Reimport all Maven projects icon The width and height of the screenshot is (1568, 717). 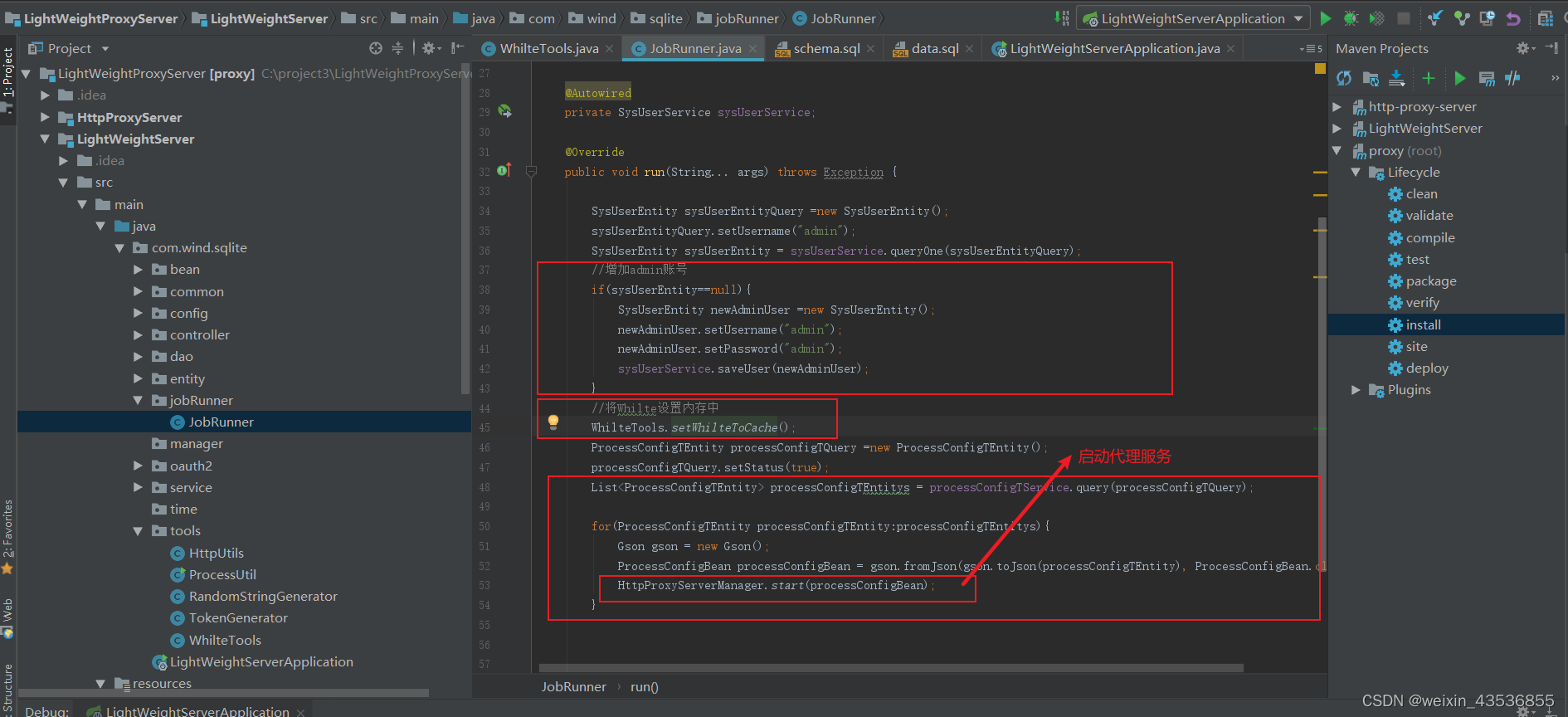coord(1345,78)
